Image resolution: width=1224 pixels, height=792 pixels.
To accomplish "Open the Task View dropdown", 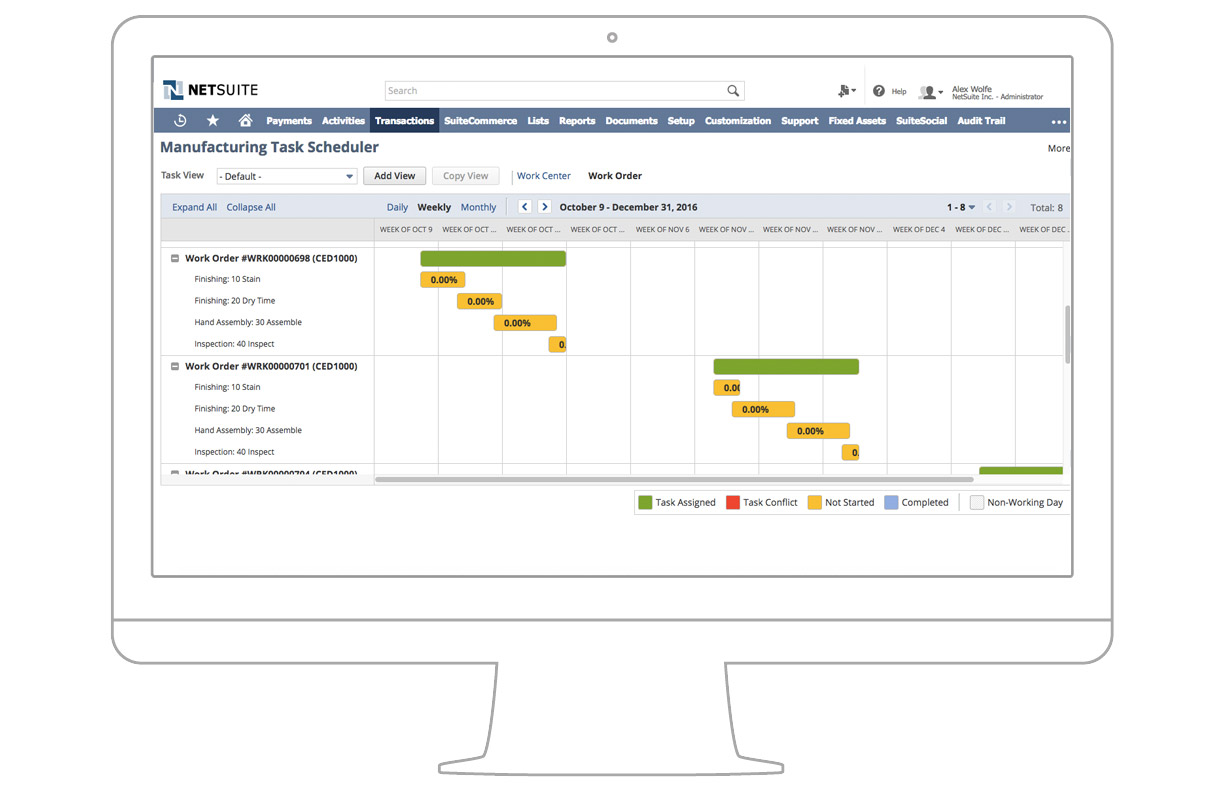I will [287, 175].
